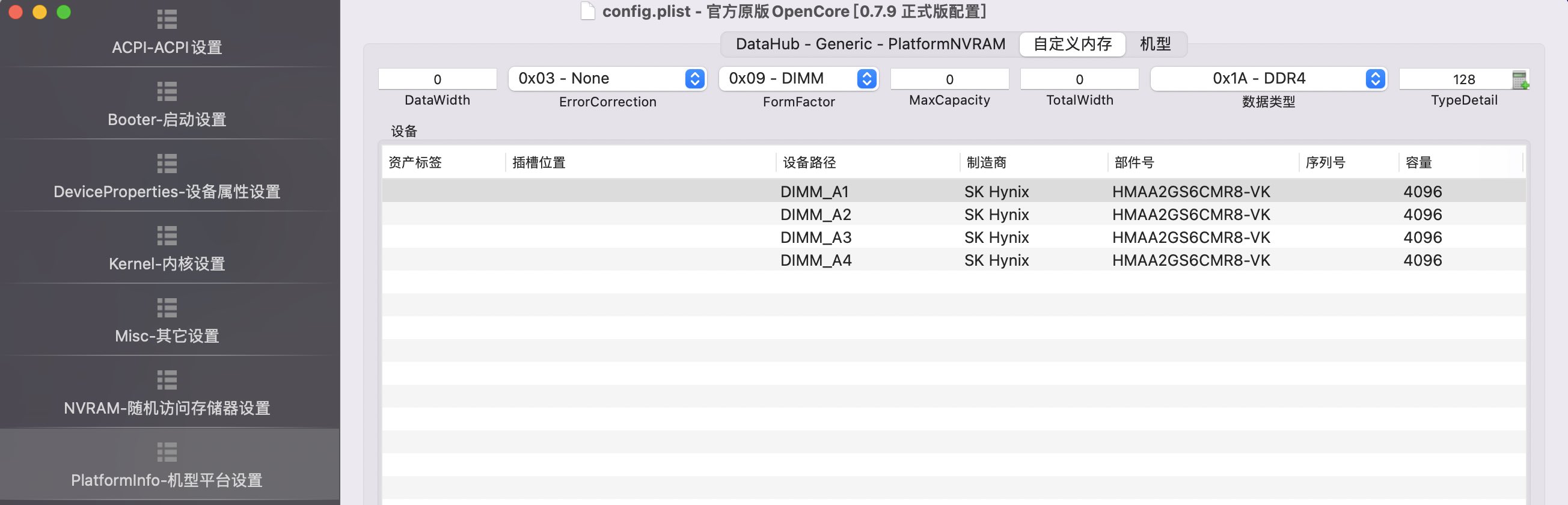1568x505 pixels.
Task: Click the Kernel settings list icon
Action: (167, 236)
